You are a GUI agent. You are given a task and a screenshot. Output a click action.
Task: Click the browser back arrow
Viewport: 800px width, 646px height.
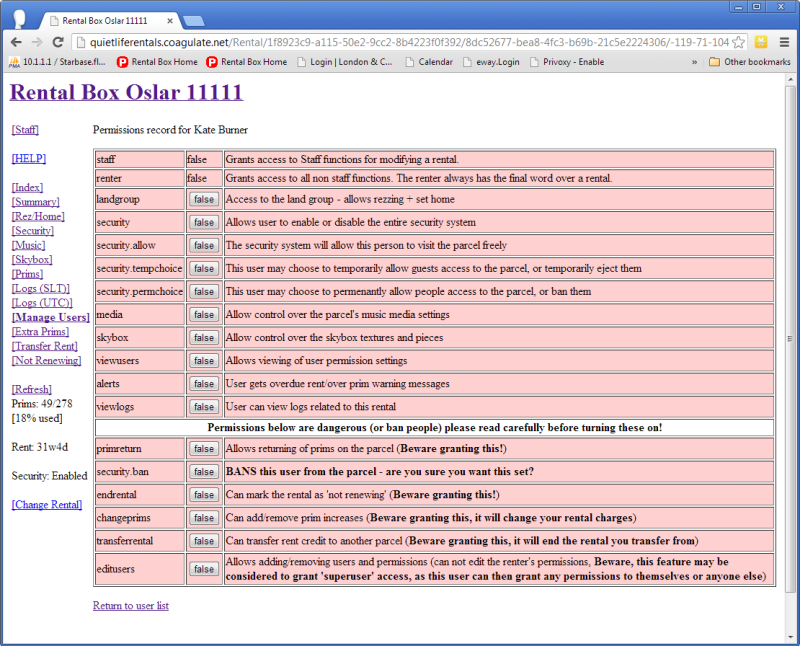point(14,43)
